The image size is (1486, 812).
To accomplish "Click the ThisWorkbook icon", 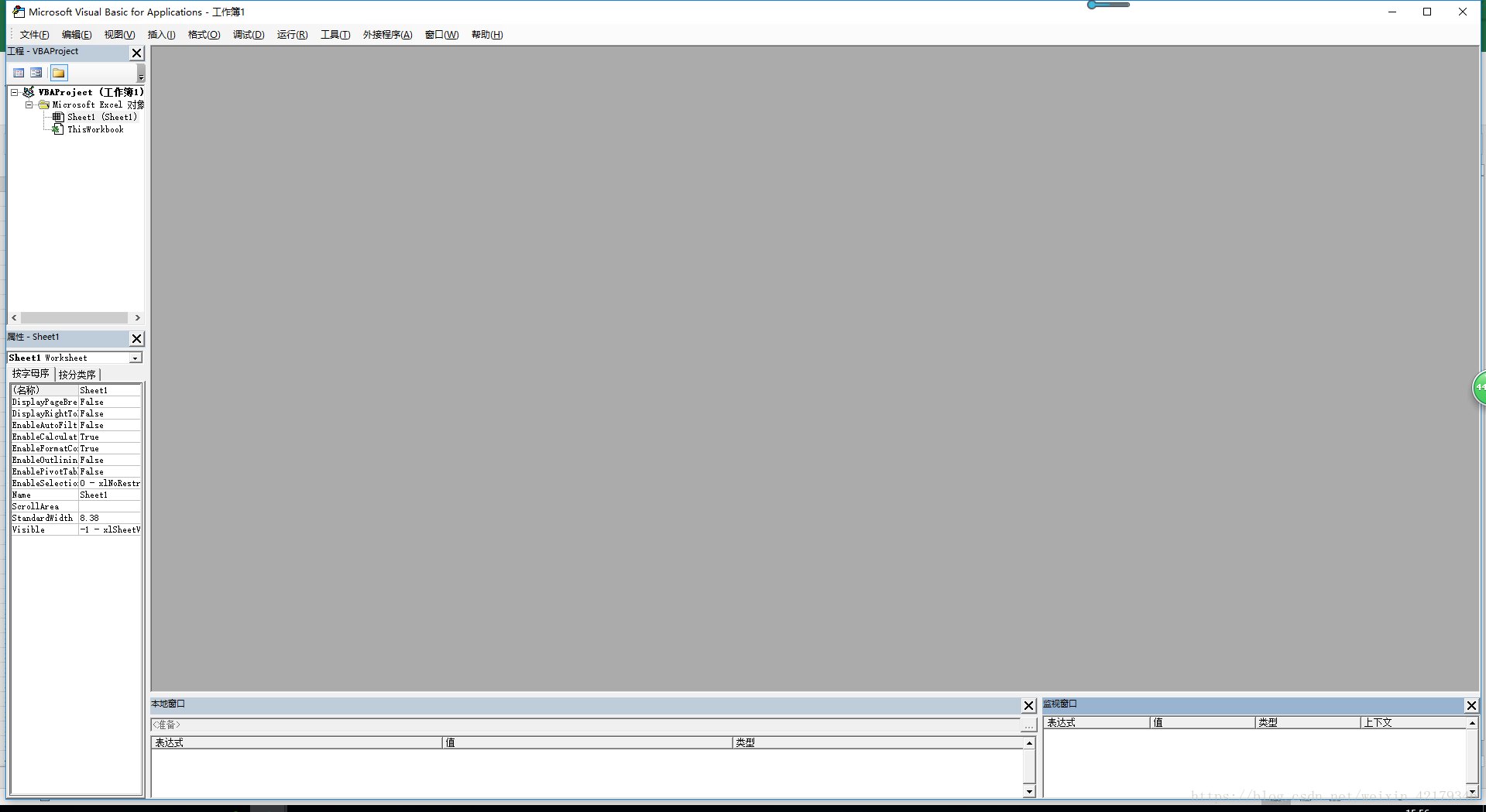I will point(58,129).
